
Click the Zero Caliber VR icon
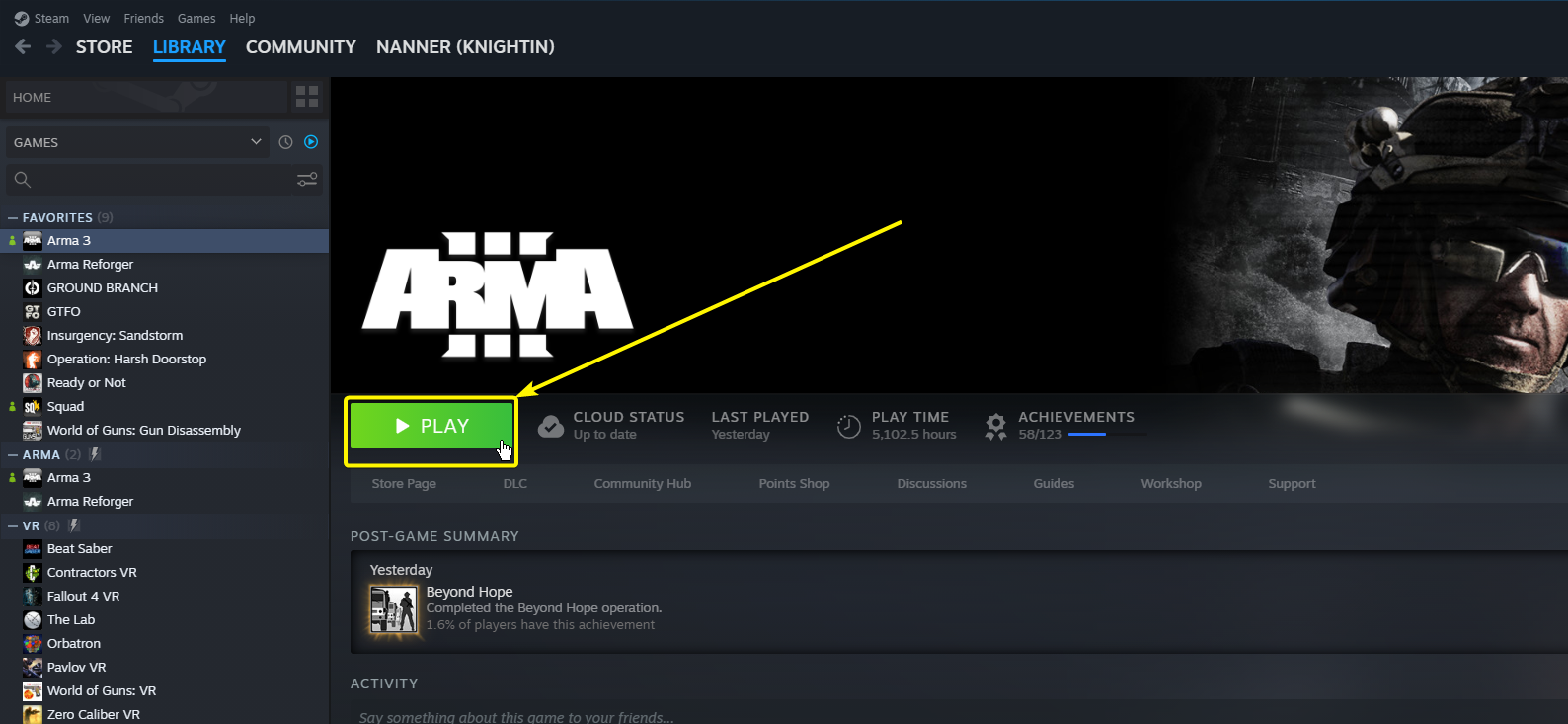(33, 715)
